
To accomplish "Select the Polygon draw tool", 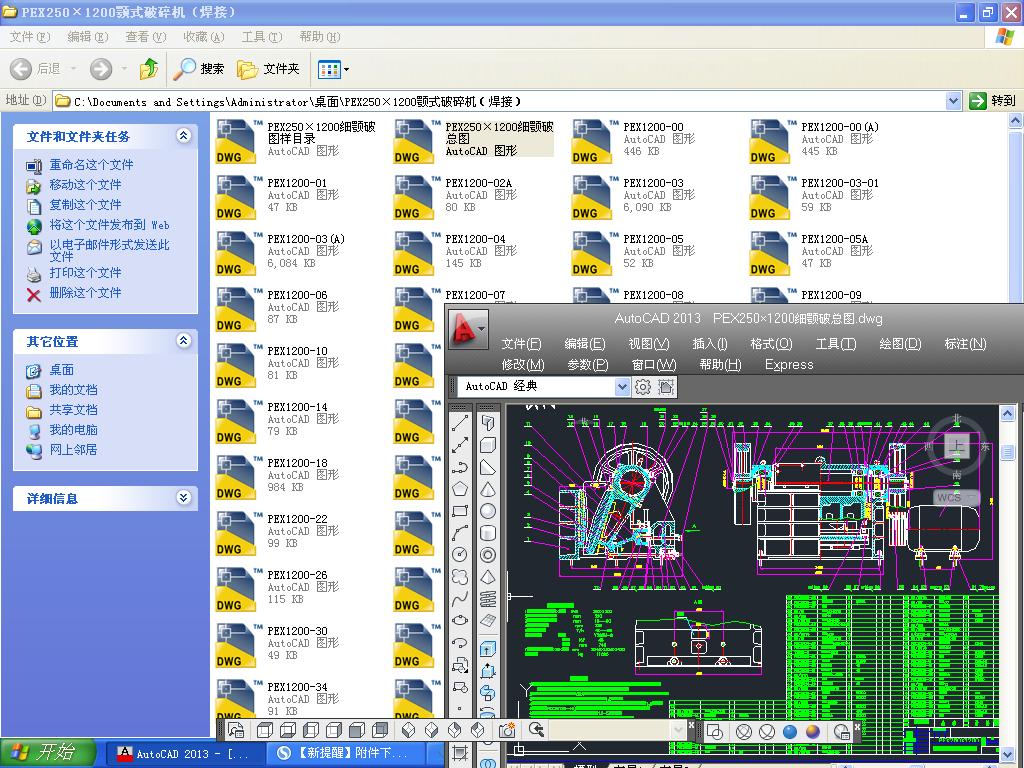I will 460,489.
